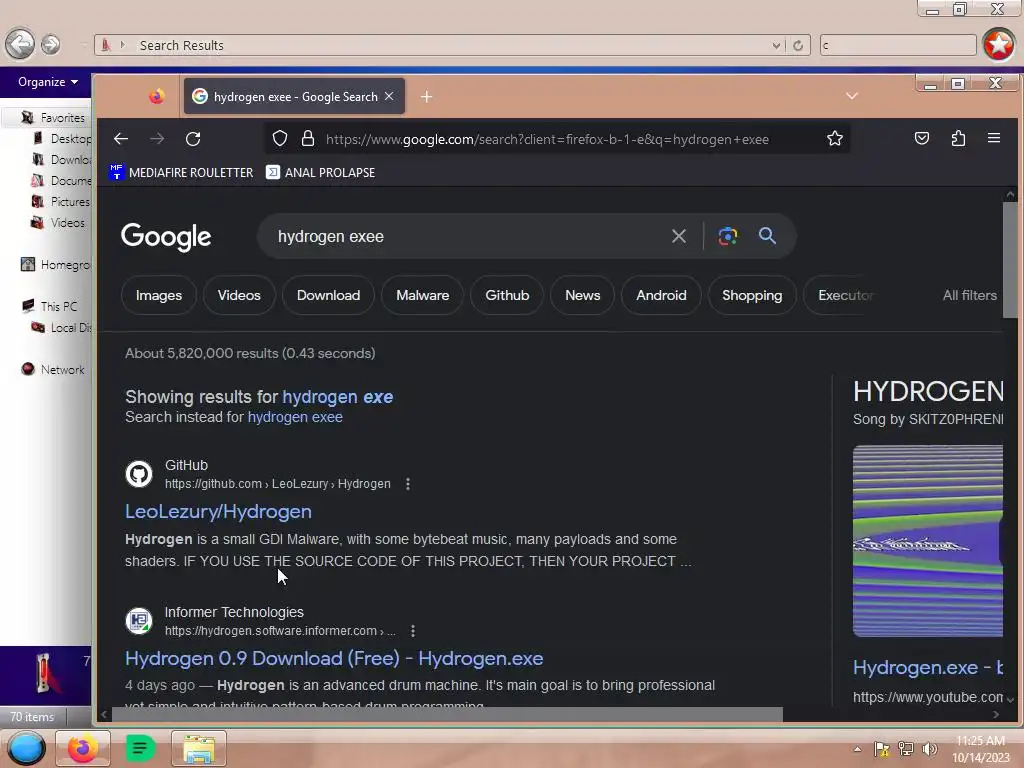Image resolution: width=1024 pixels, height=768 pixels.
Task: Open more options for GitHub result
Action: (x=408, y=484)
